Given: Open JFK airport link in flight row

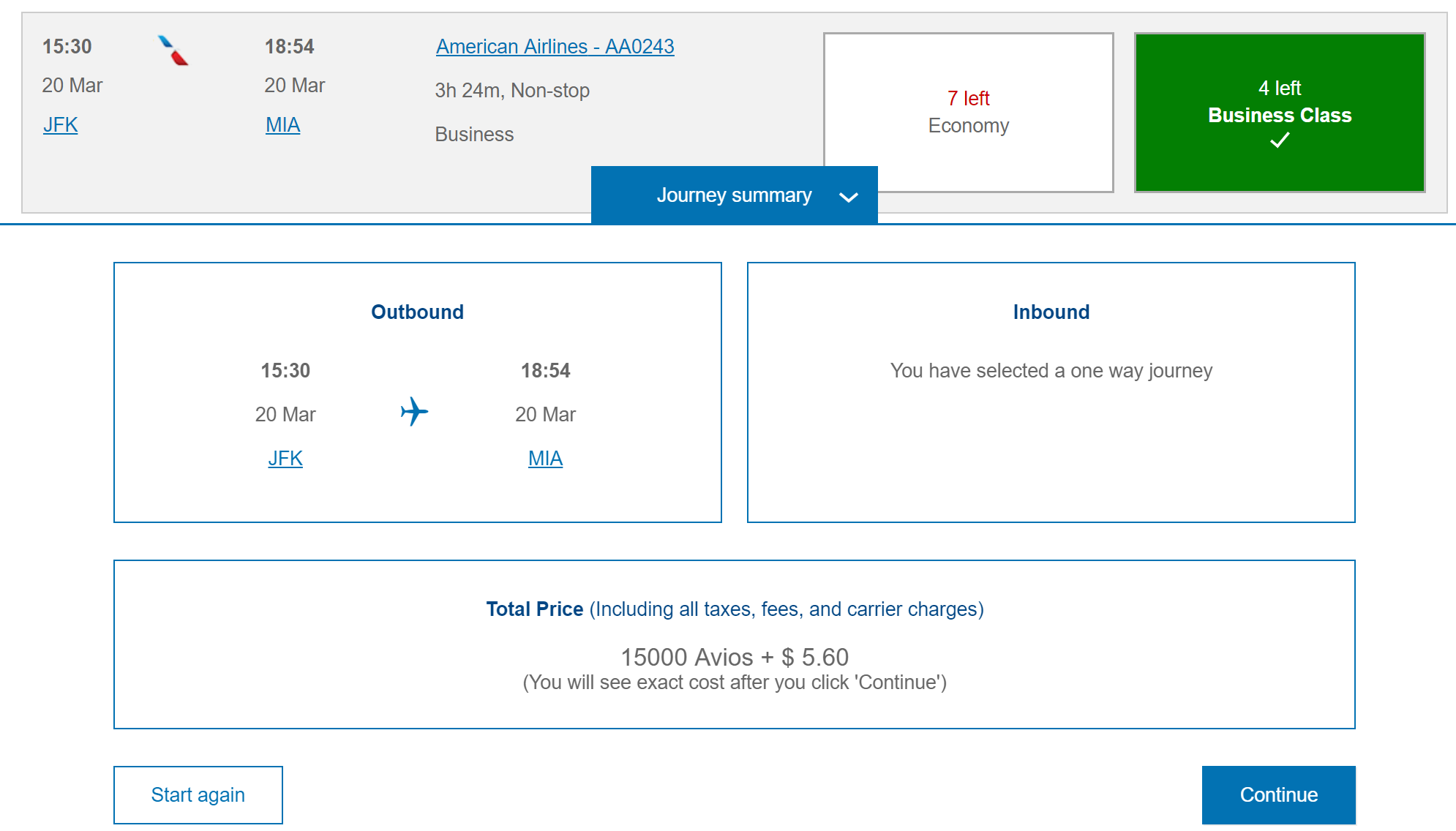Looking at the screenshot, I should (60, 125).
